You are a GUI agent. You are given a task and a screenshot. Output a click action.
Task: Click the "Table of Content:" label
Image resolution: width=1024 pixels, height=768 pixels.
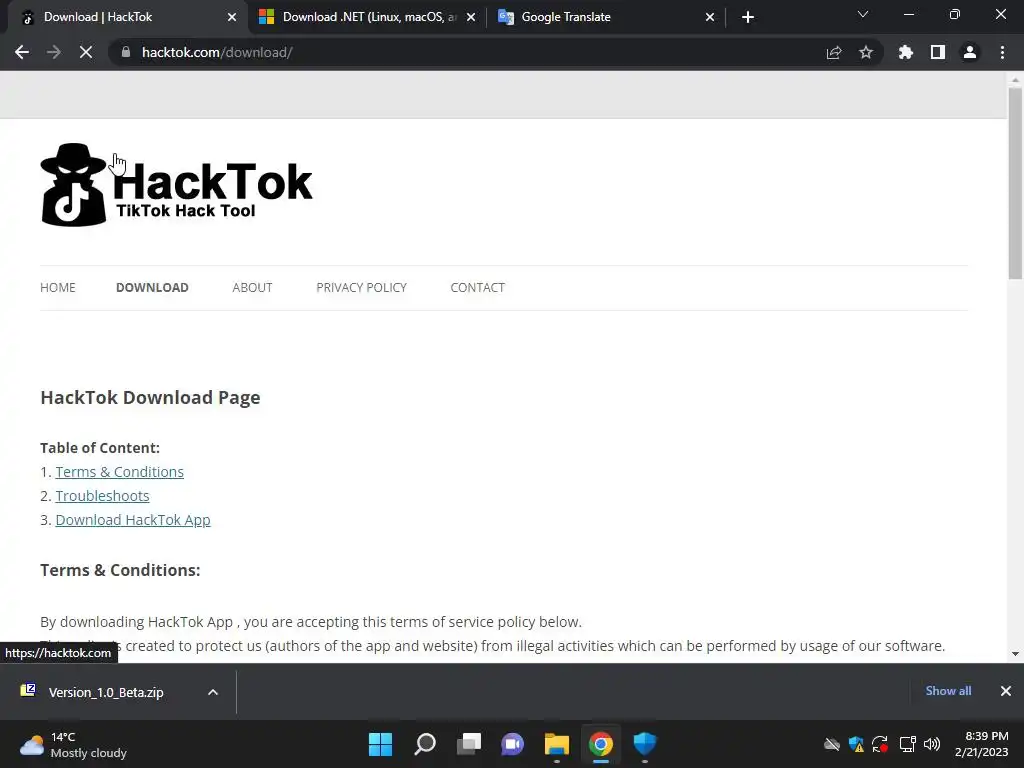(x=100, y=448)
